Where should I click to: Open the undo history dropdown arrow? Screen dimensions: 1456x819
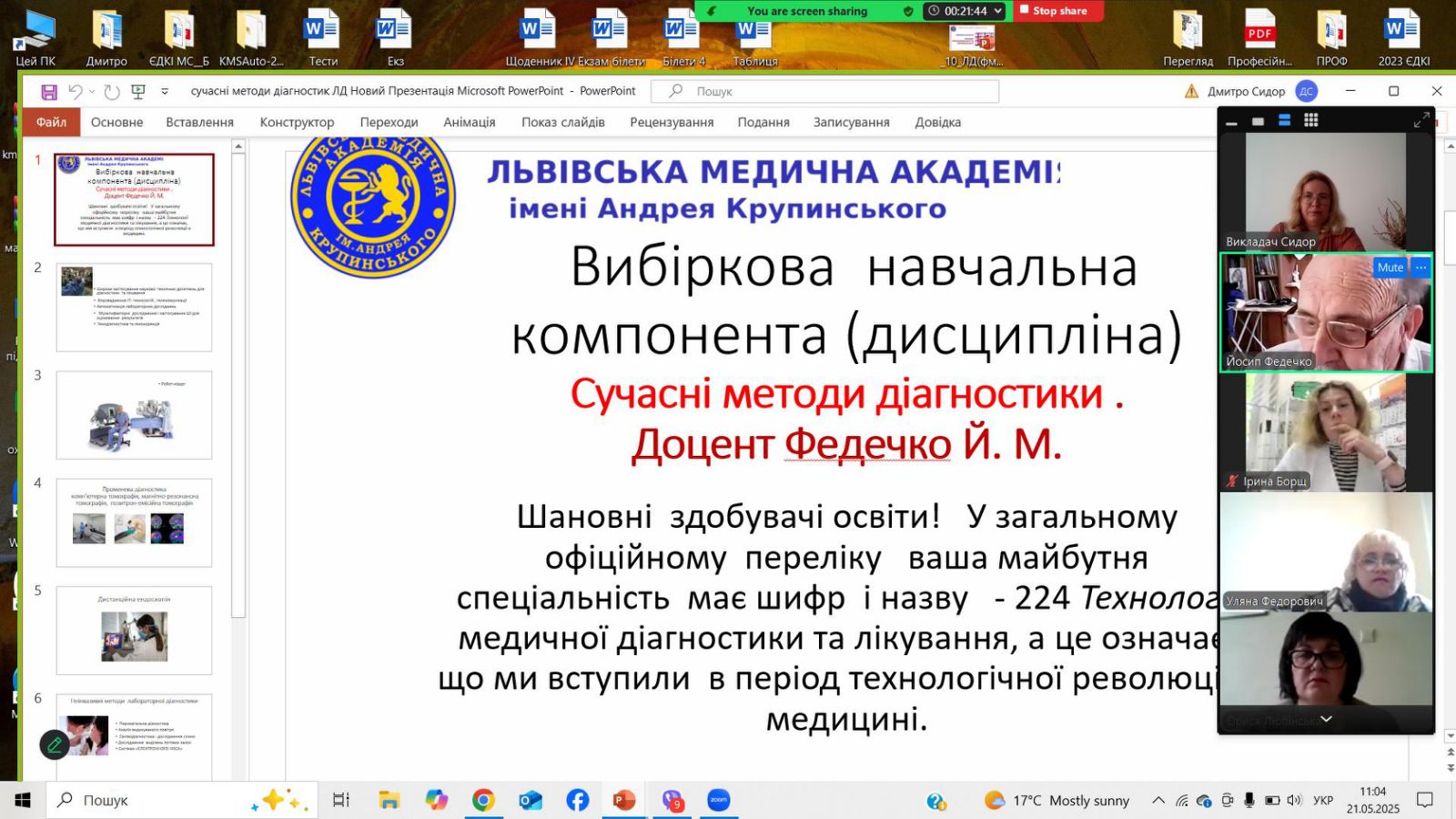tap(92, 92)
